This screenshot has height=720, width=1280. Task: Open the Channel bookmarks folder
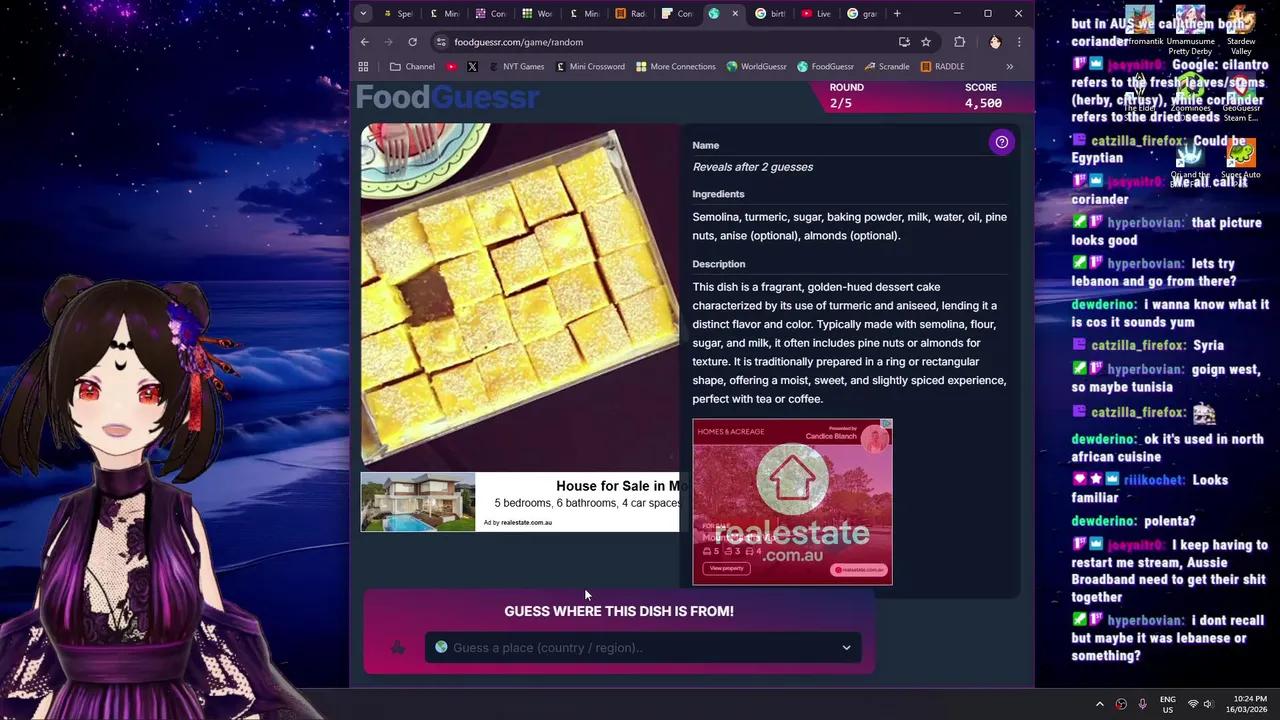412,67
